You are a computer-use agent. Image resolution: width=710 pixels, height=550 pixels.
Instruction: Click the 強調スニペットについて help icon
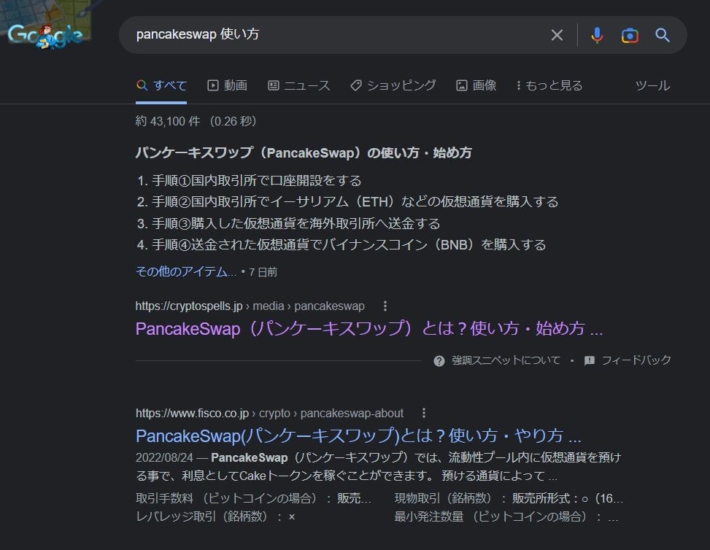click(439, 361)
